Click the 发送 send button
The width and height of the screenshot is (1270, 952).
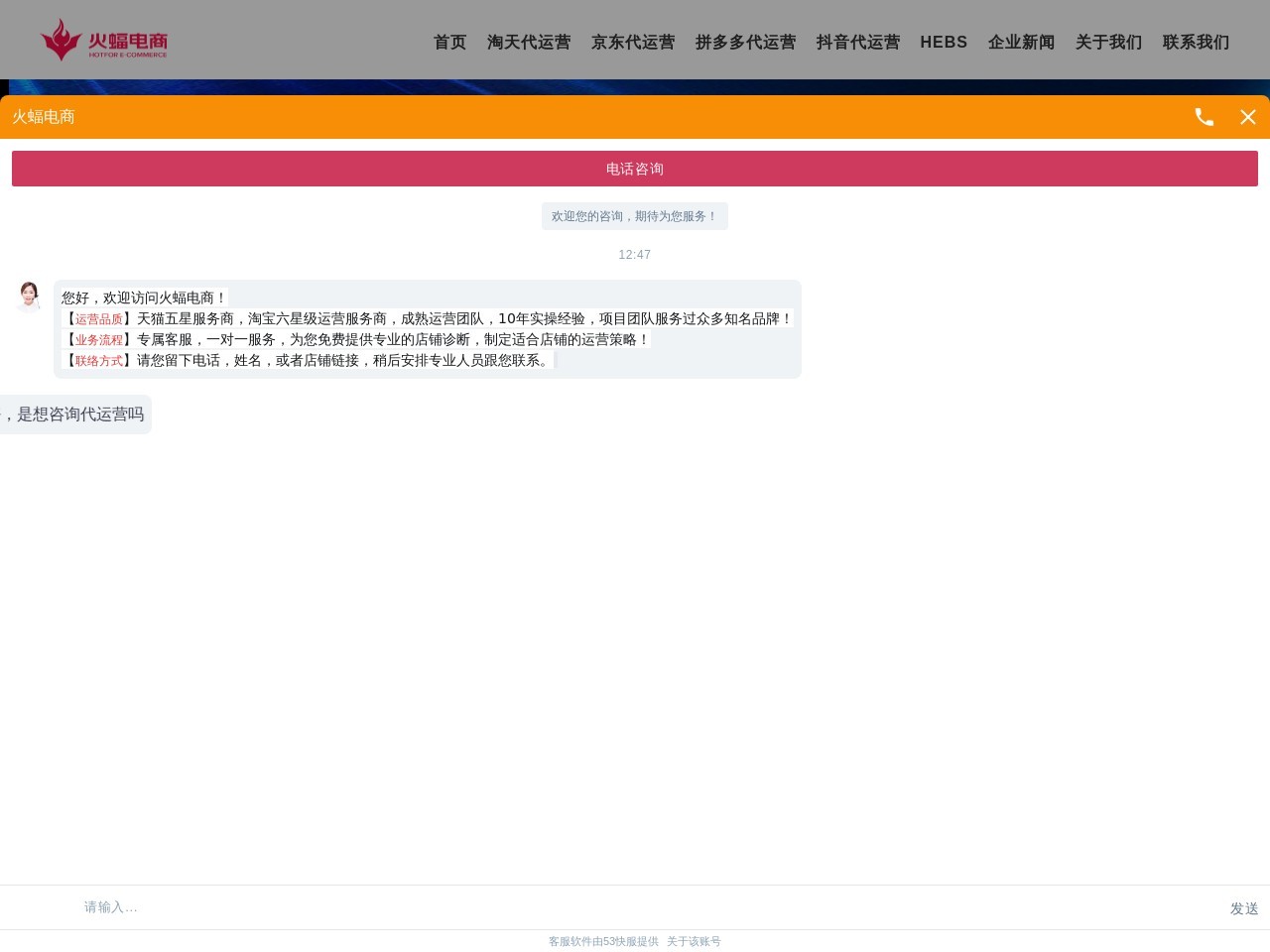pos(1243,908)
